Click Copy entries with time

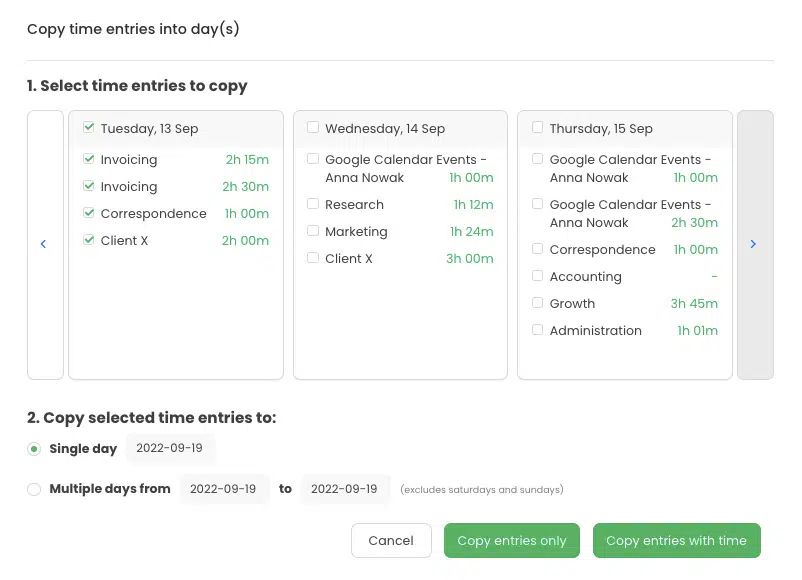677,541
